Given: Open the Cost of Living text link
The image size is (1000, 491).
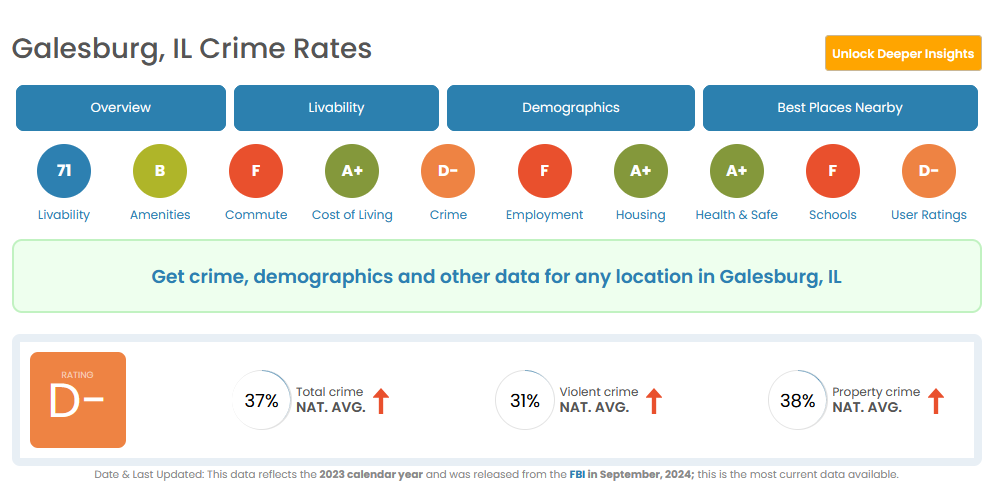Looking at the screenshot, I should (352, 215).
